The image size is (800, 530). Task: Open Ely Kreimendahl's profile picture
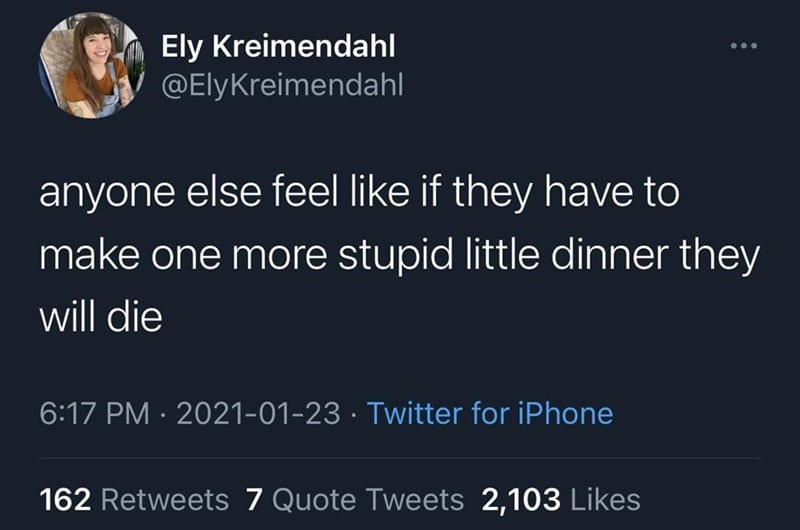[x=92, y=65]
